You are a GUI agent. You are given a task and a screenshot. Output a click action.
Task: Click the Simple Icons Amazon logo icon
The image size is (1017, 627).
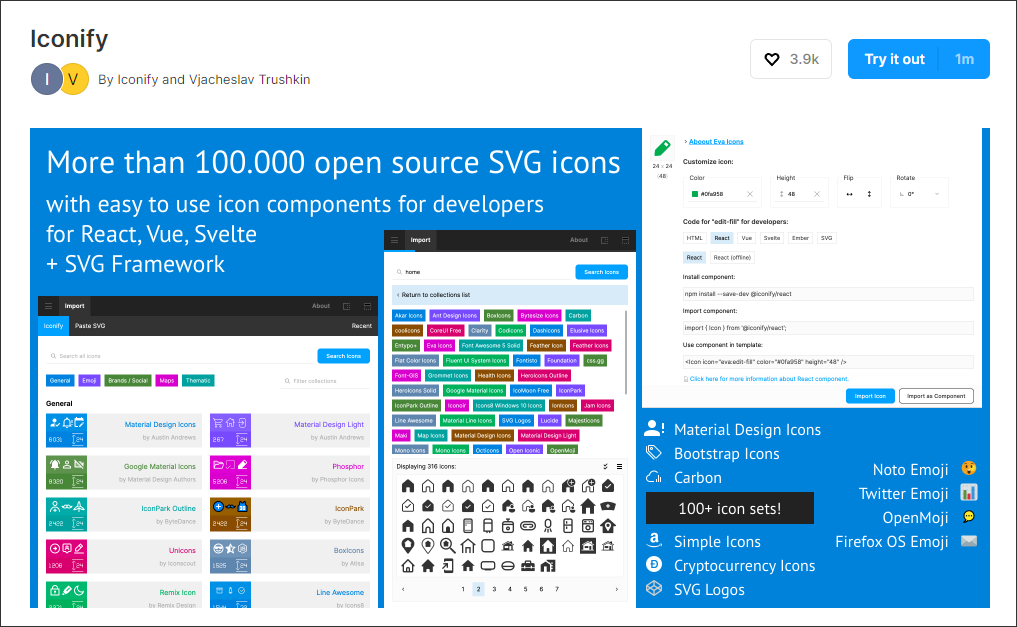(x=654, y=540)
